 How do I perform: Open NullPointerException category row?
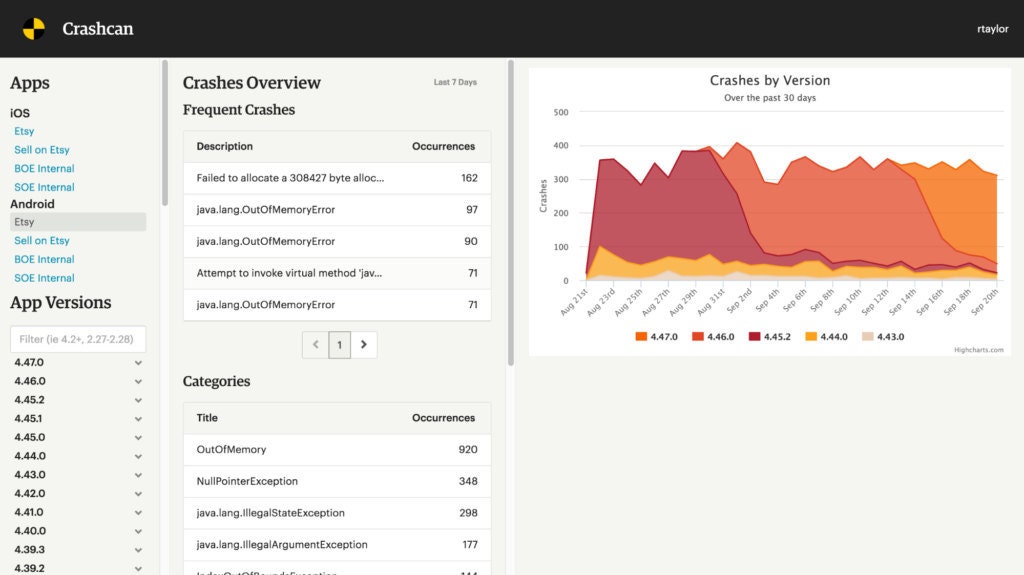coord(337,482)
